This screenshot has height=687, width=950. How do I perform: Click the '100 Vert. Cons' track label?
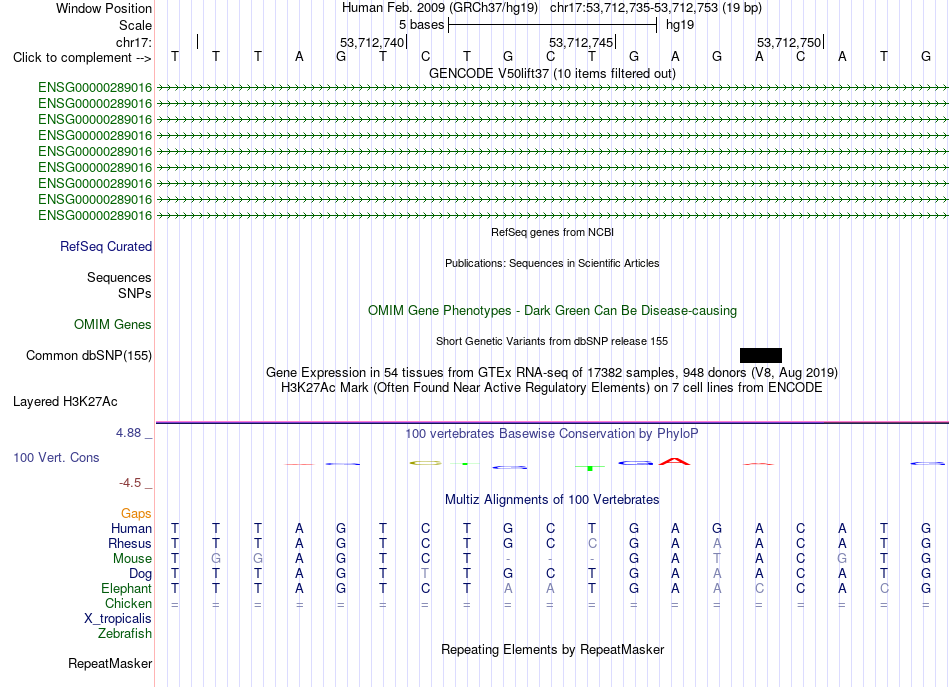coord(56,458)
